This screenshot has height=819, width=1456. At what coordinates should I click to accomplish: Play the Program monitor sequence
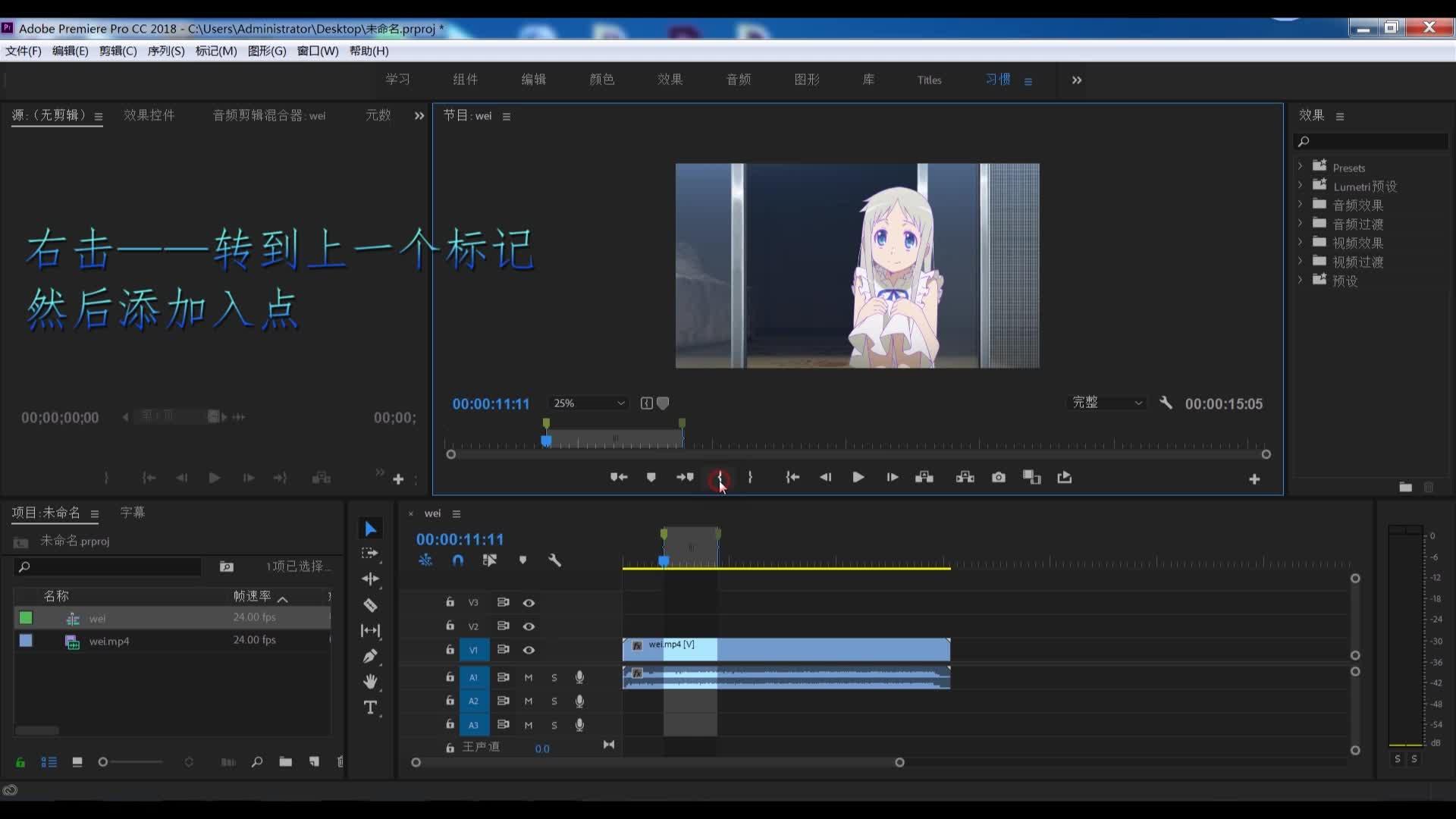[858, 477]
